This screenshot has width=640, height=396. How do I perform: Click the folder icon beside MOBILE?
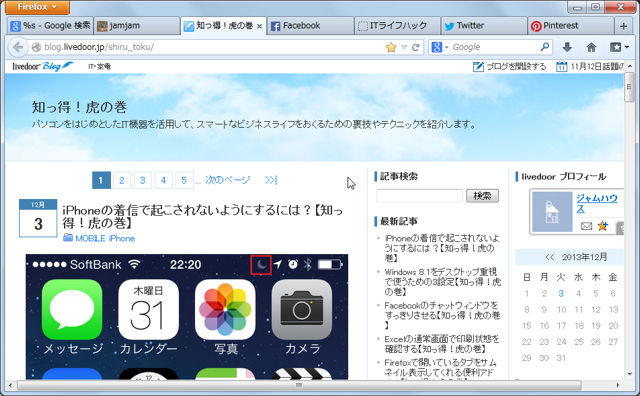(68, 238)
